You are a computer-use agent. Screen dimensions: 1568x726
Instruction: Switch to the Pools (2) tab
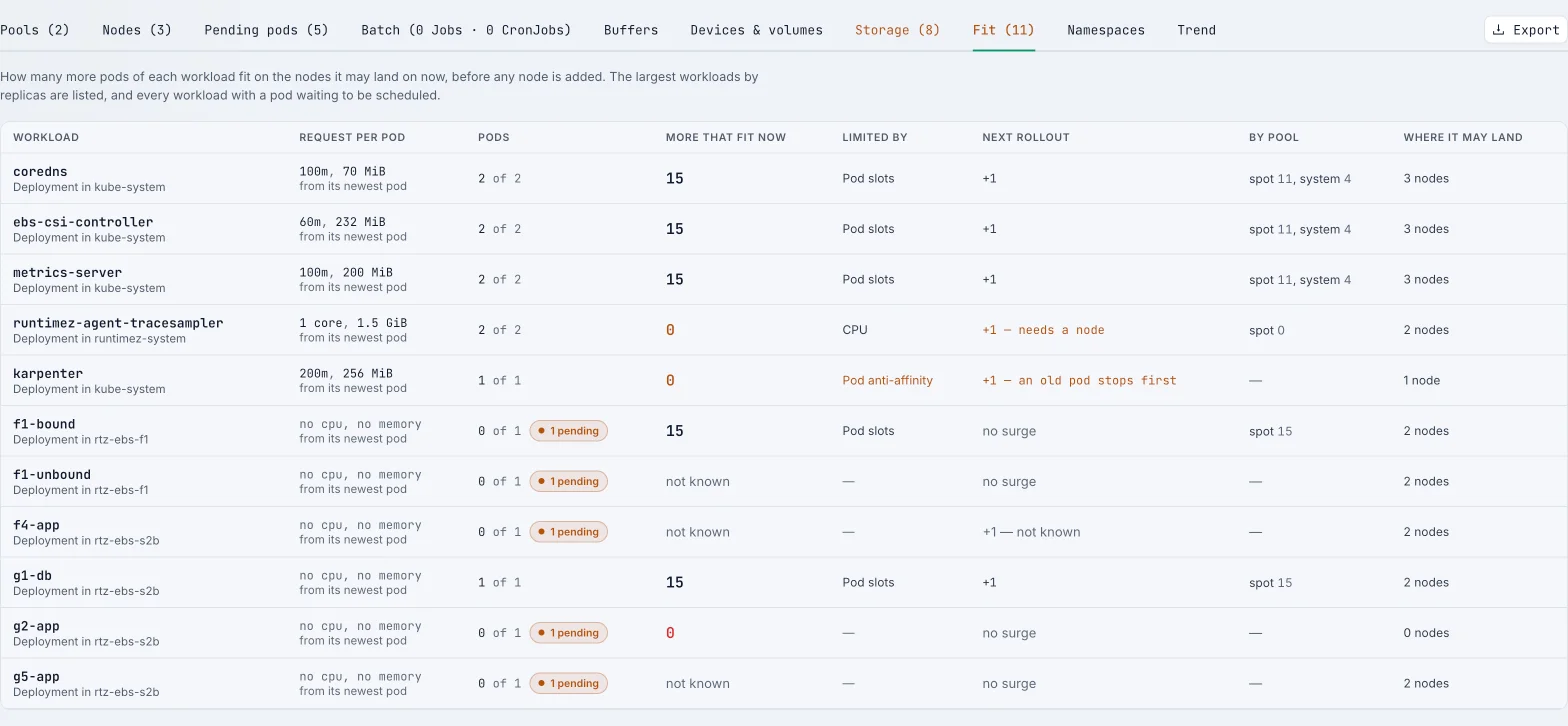pyautogui.click(x=35, y=30)
